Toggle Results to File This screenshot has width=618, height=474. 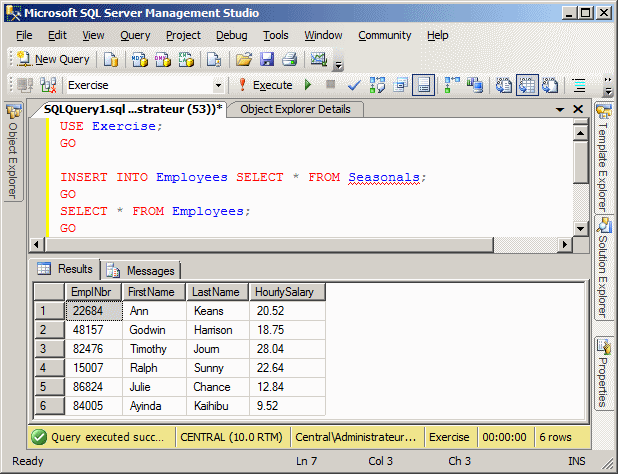point(550,85)
